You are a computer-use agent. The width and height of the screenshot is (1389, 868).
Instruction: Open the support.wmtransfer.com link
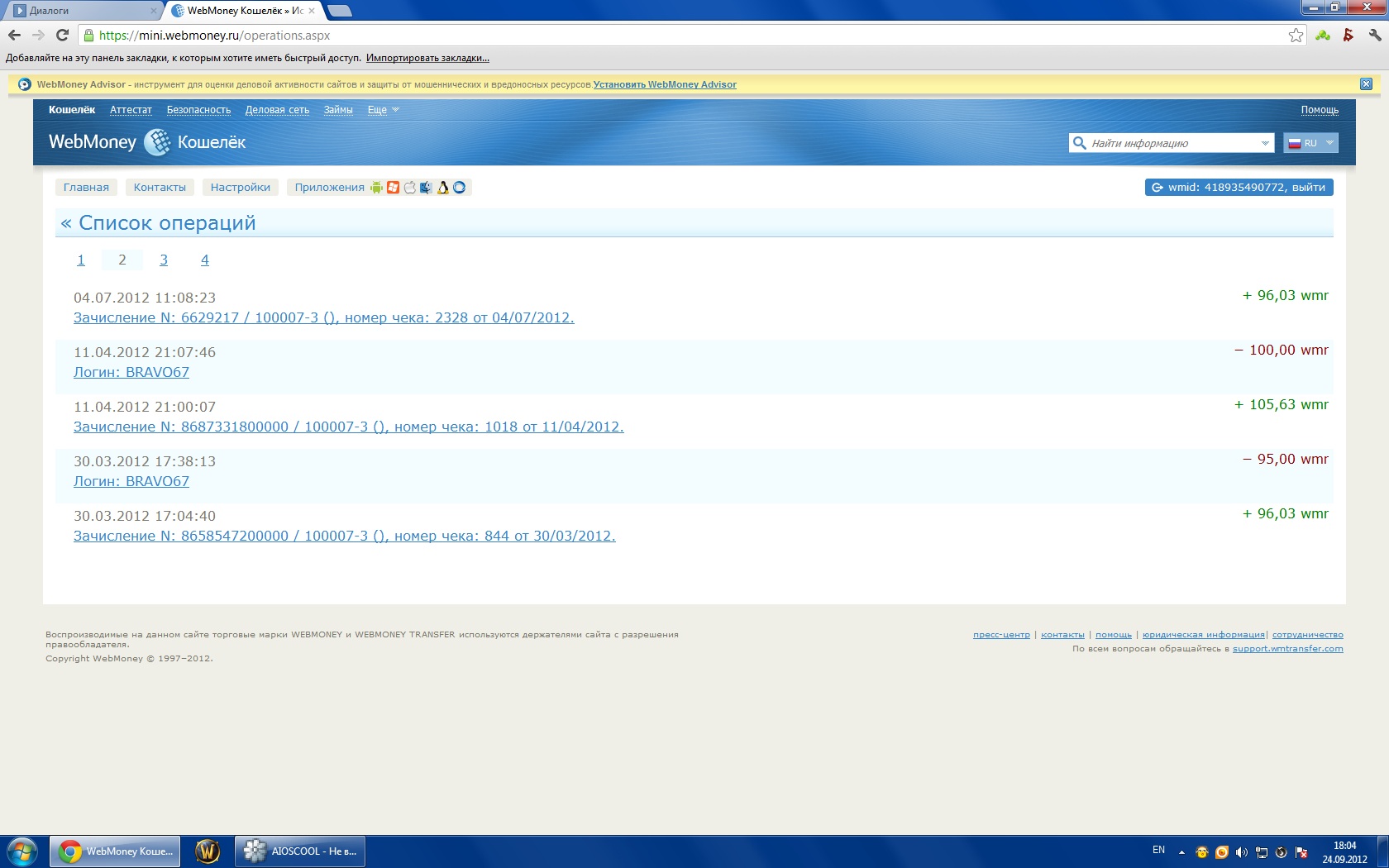click(1287, 649)
